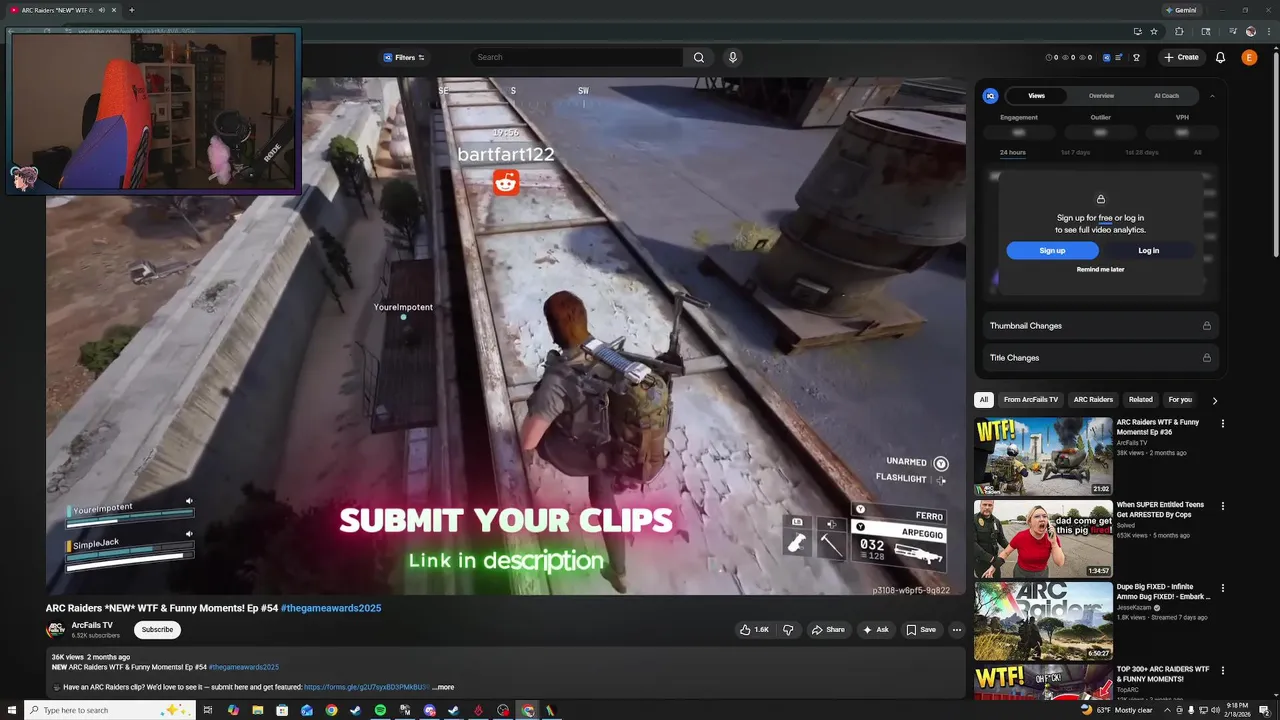Click the YouTube search field
The width and height of the screenshot is (1280, 720).
pyautogui.click(x=575, y=57)
